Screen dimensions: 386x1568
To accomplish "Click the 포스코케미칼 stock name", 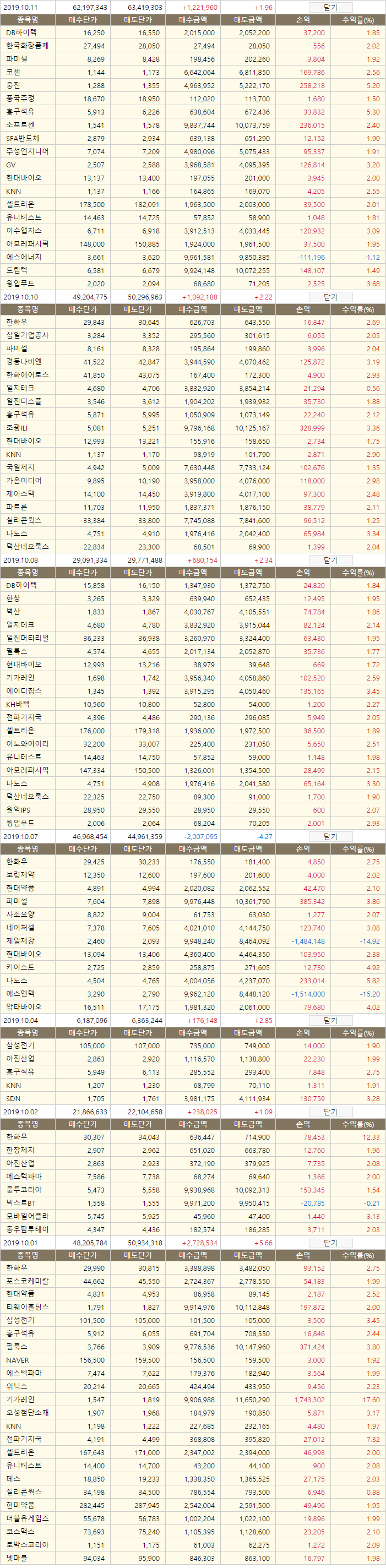I will [28, 1281].
